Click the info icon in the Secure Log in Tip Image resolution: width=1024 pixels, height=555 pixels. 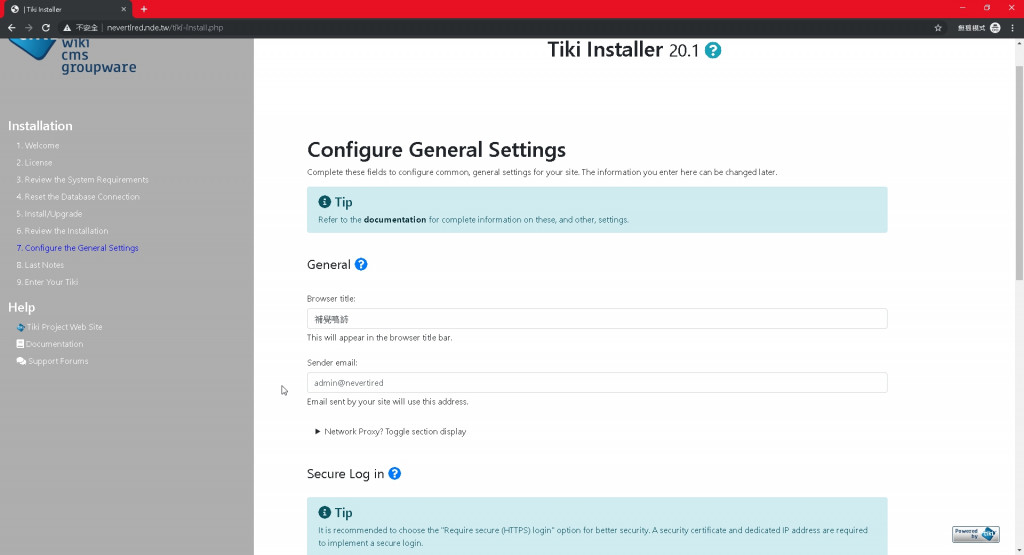point(325,513)
